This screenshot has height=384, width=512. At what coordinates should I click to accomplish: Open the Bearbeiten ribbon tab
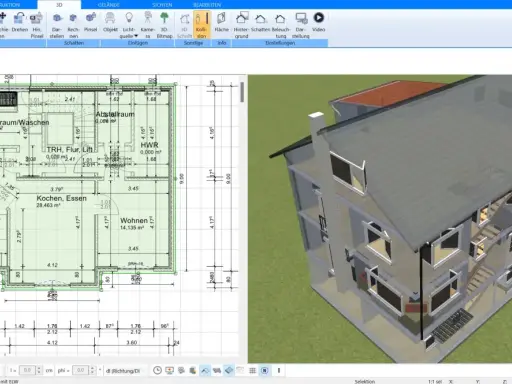[x=207, y=5]
